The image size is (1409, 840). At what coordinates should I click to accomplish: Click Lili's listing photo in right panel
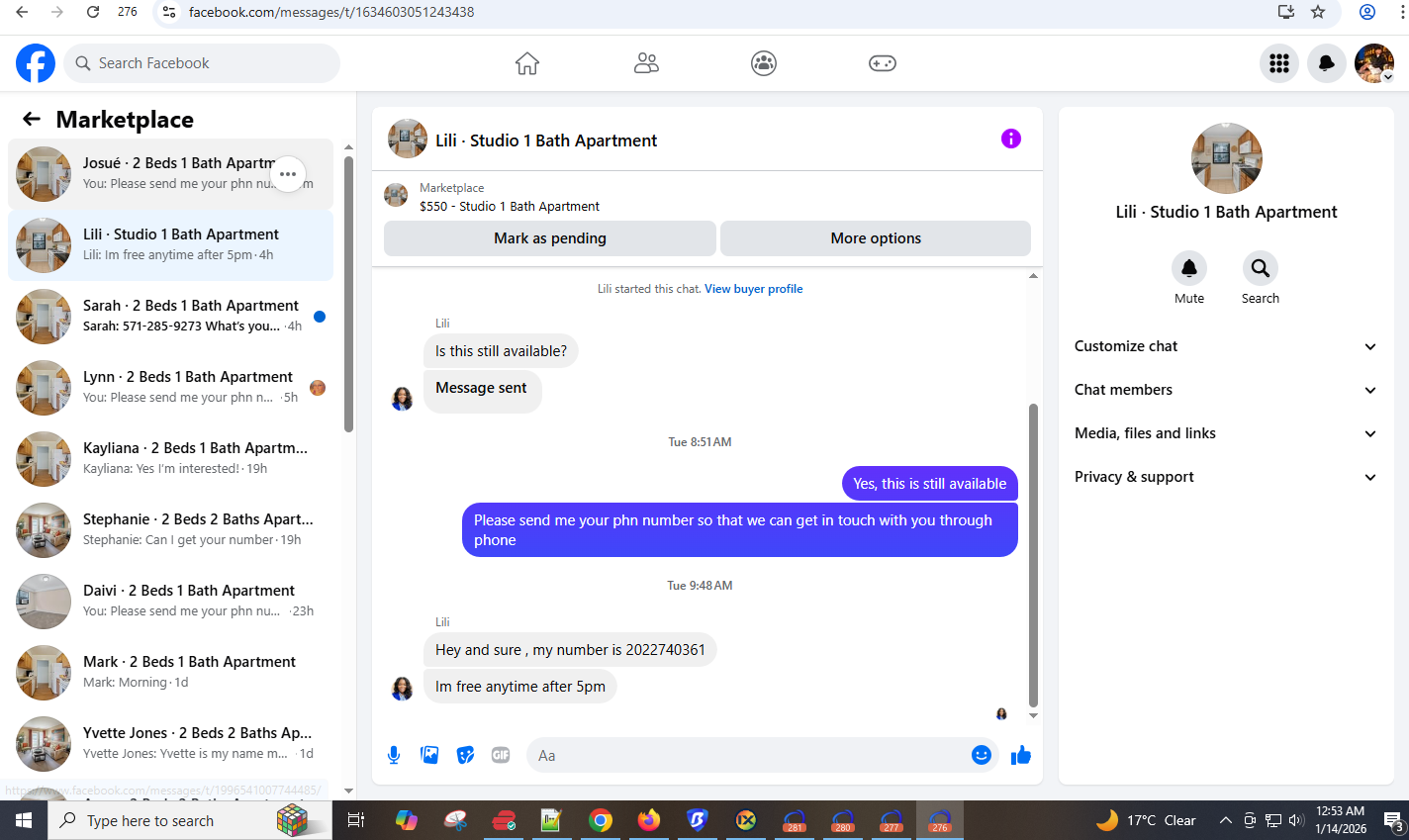[1227, 158]
